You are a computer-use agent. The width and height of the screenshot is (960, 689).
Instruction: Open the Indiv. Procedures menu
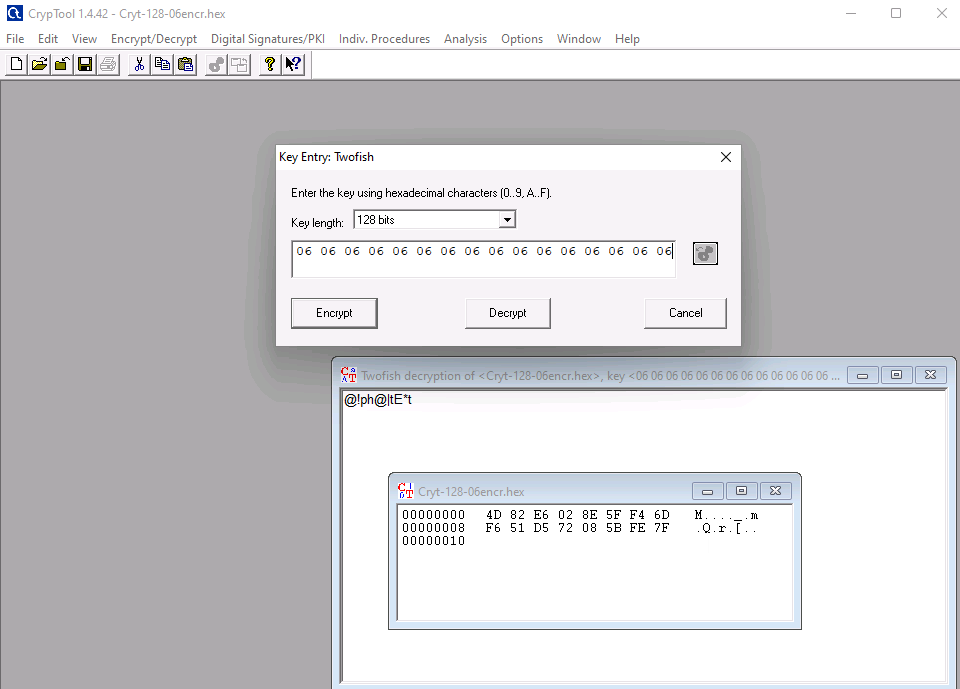pyautogui.click(x=384, y=39)
